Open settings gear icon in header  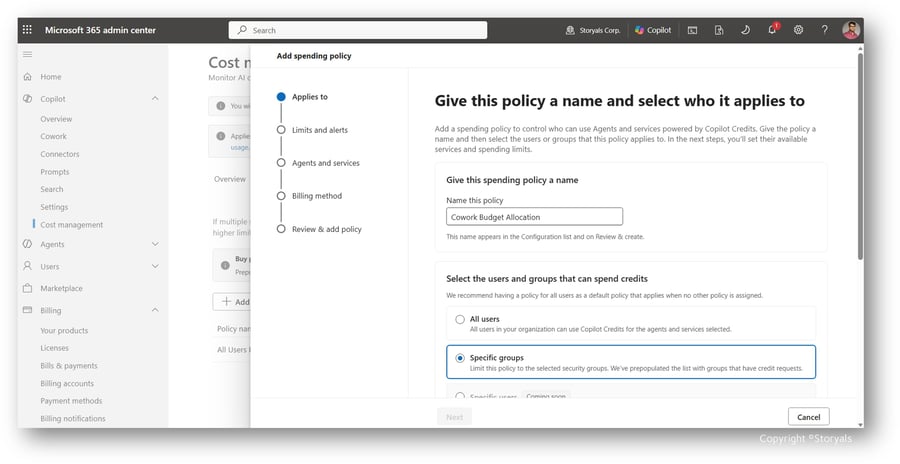pos(798,30)
